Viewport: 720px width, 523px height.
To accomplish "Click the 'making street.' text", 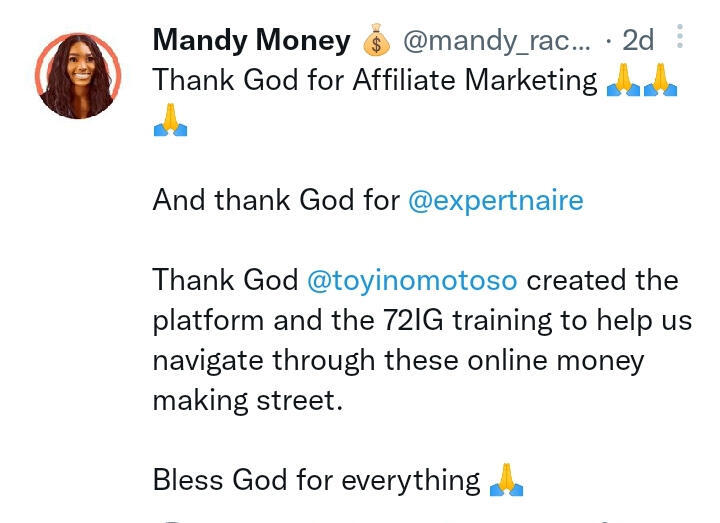I will click(247, 400).
